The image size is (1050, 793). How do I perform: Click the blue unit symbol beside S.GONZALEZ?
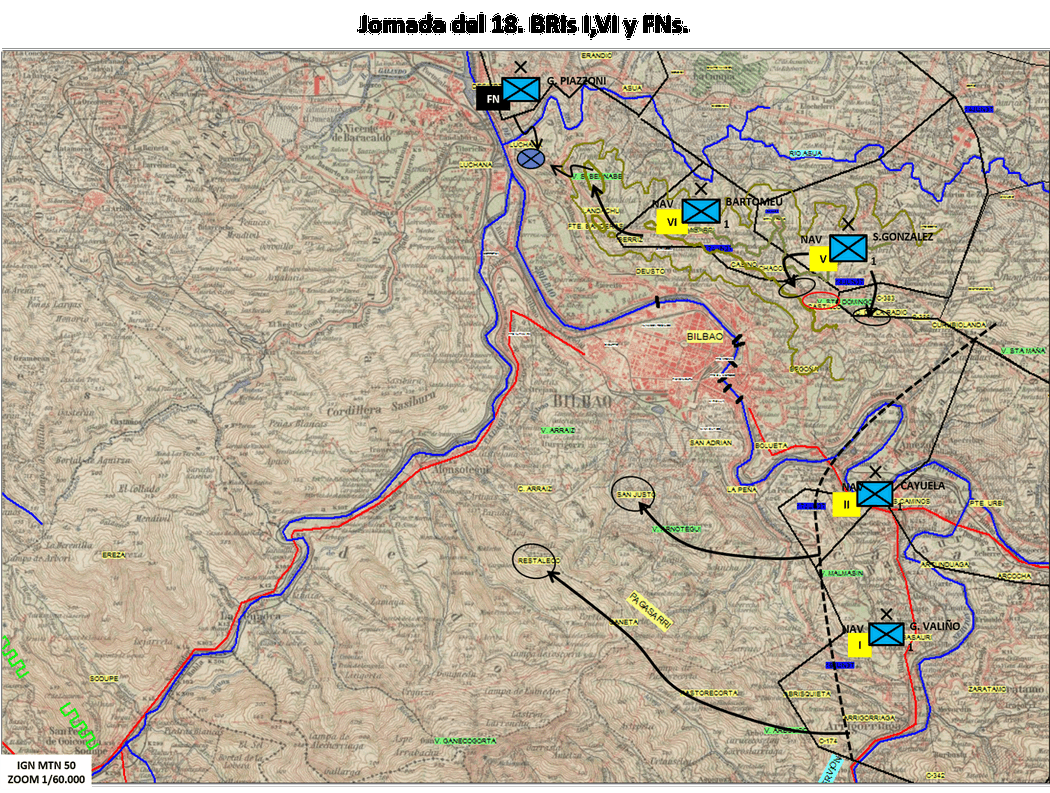(848, 248)
